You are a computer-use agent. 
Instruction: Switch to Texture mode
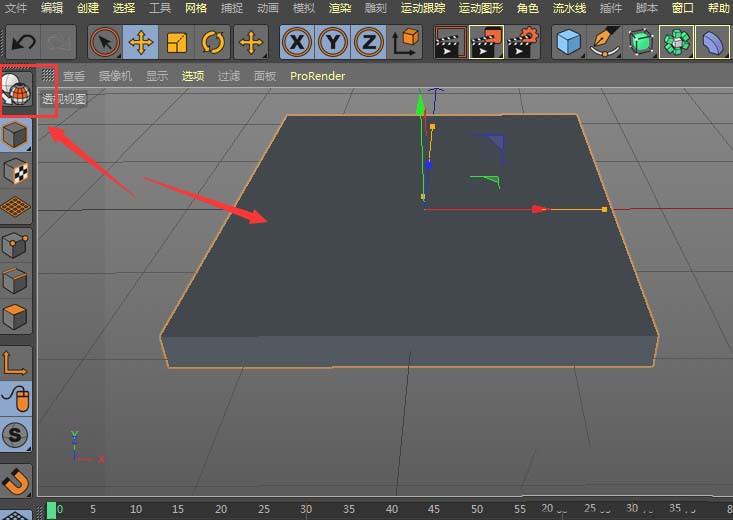(15, 171)
